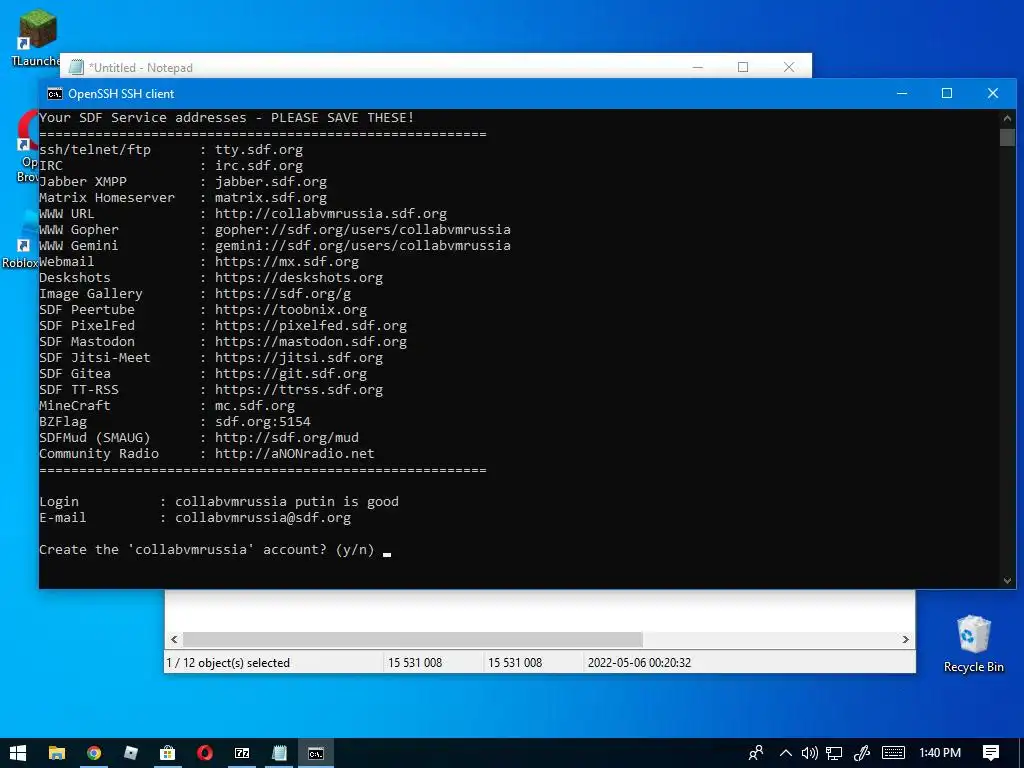Image resolution: width=1024 pixels, height=768 pixels.
Task: Click the right arrow of 7-Zip's horizontal scrollbar
Action: tap(906, 639)
